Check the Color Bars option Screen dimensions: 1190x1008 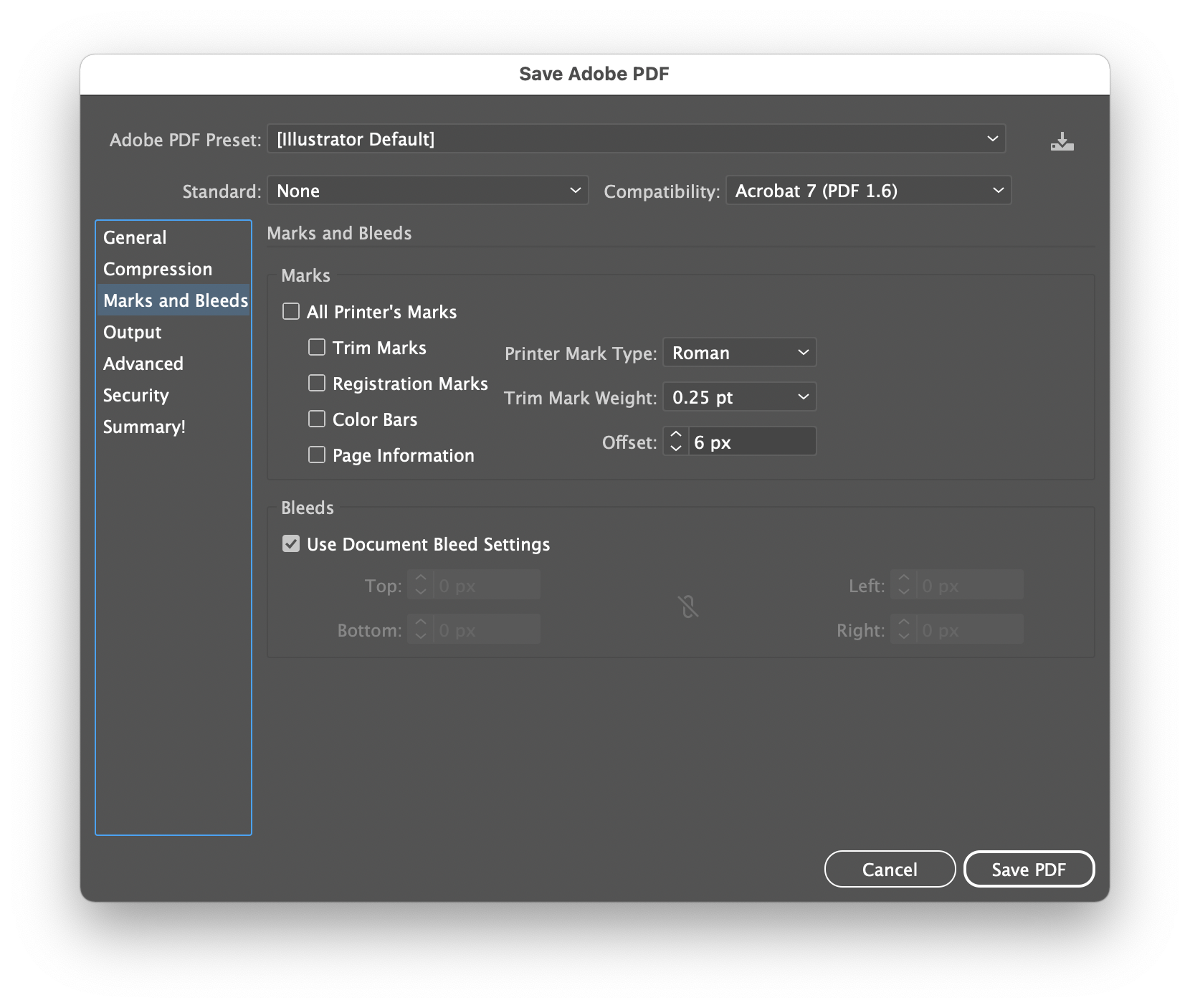(x=316, y=419)
